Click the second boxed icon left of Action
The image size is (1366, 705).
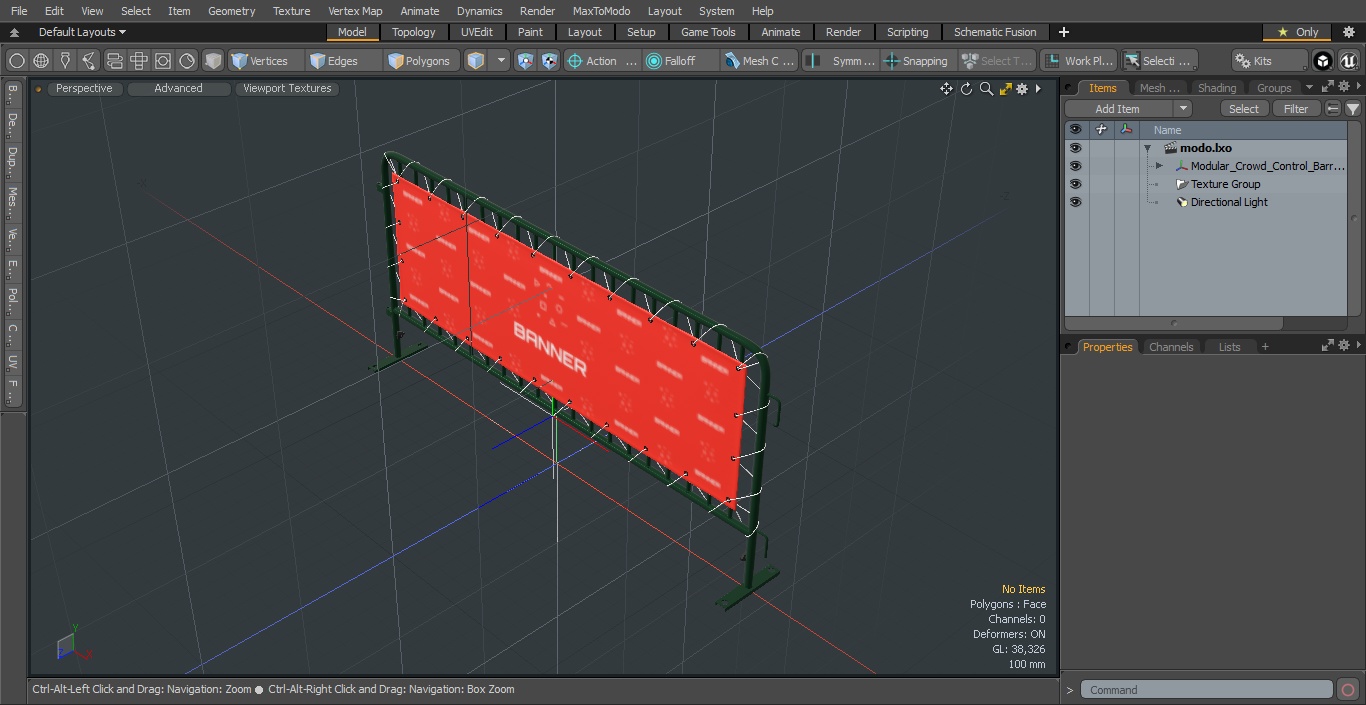coord(550,61)
